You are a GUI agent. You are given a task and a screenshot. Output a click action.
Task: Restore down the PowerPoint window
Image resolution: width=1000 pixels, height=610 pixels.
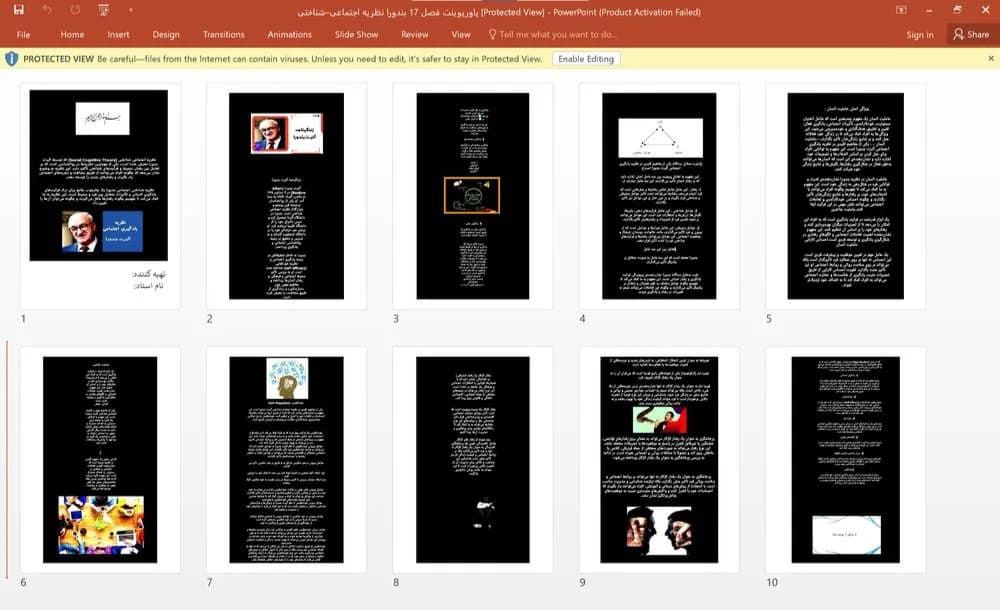[957, 10]
